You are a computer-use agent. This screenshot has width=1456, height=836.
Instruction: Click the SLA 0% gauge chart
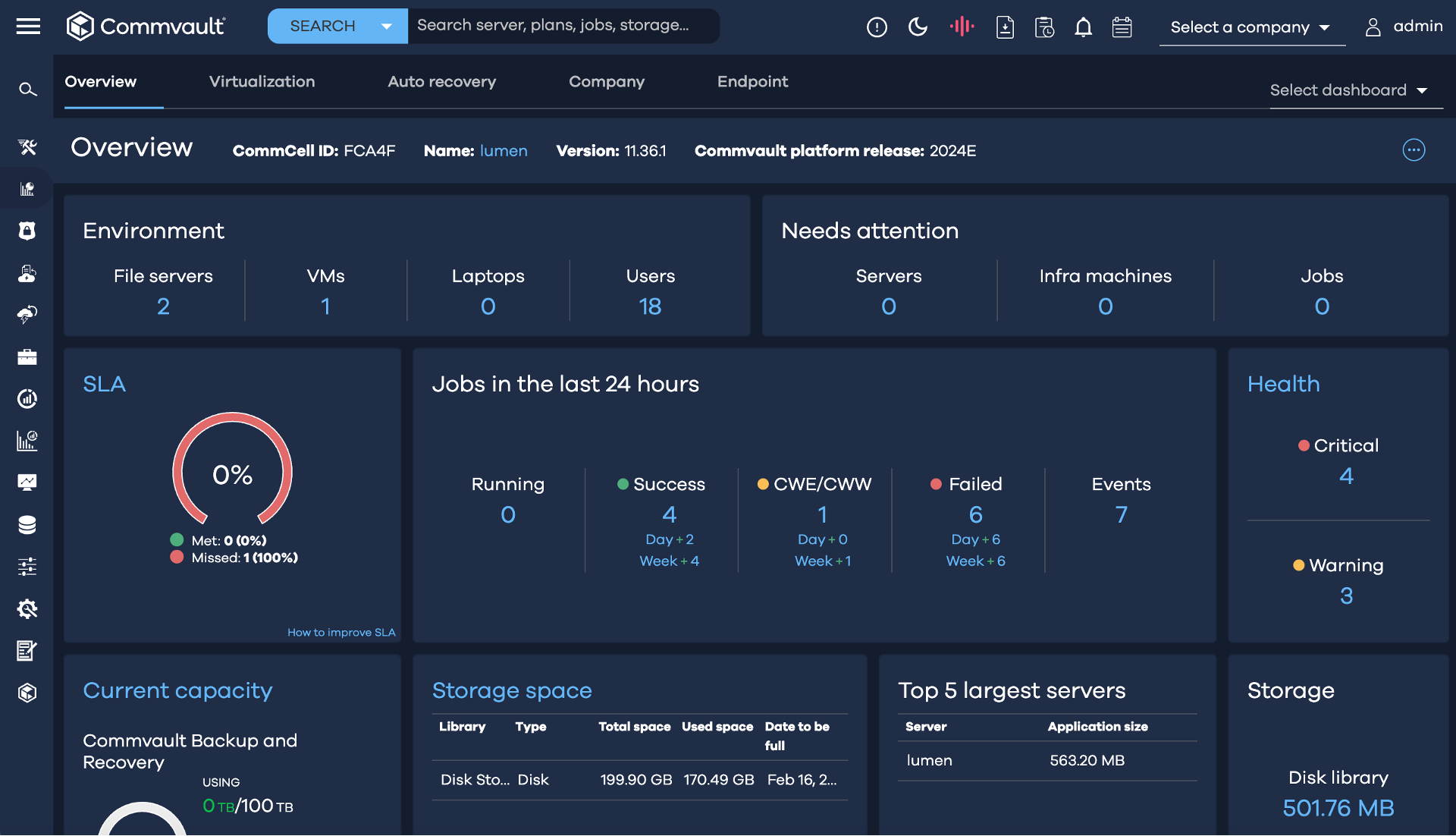tap(232, 470)
